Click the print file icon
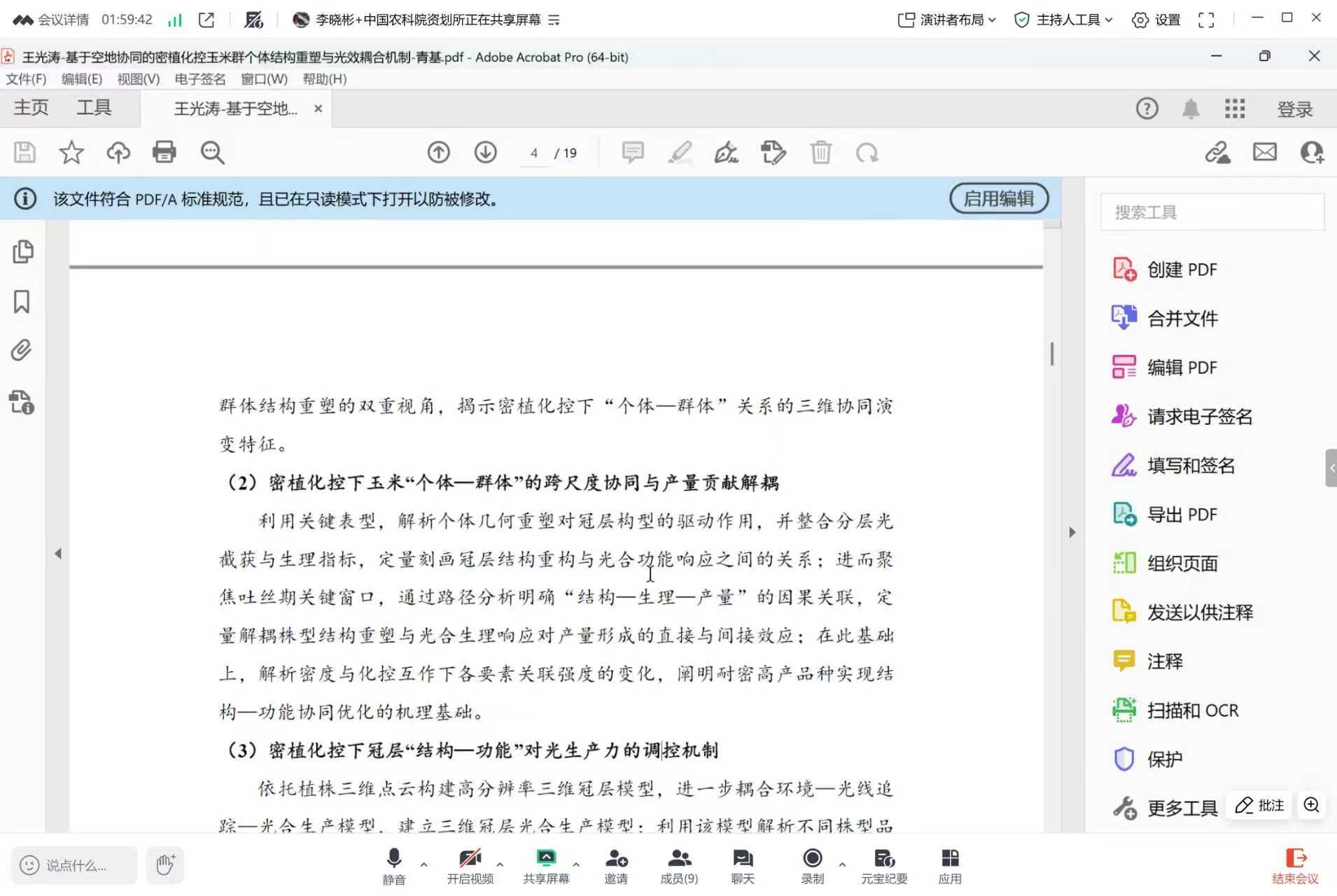This screenshot has height=896, width=1337. pos(164,152)
